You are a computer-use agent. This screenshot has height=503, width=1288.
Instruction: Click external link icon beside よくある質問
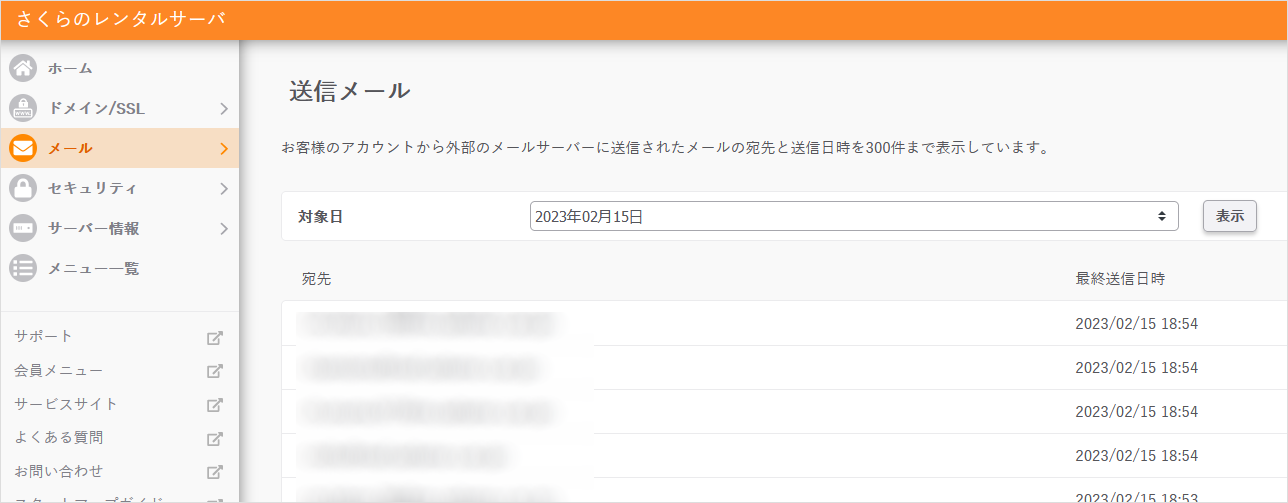point(214,438)
